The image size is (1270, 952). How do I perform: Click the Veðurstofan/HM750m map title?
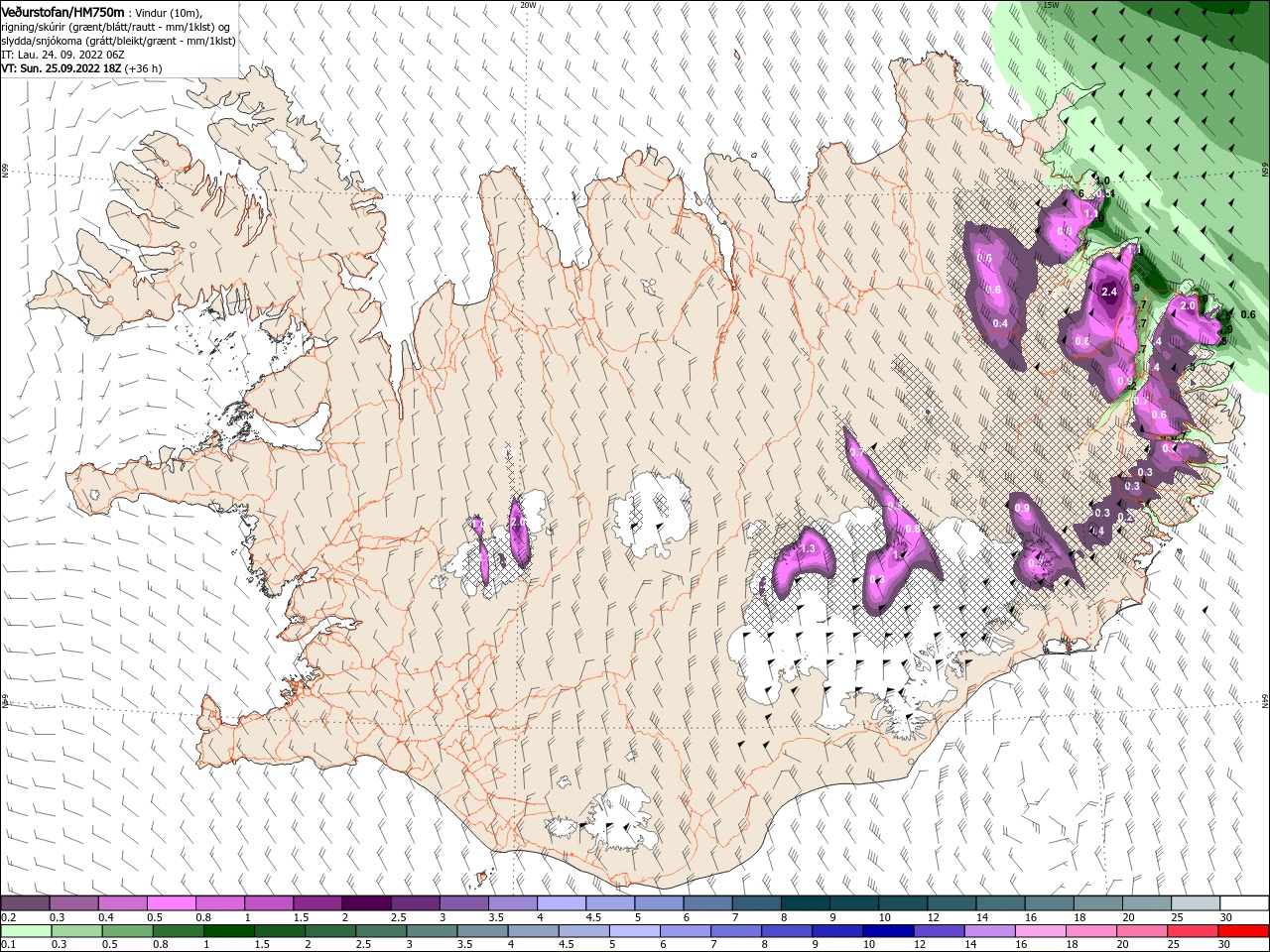coord(63,12)
